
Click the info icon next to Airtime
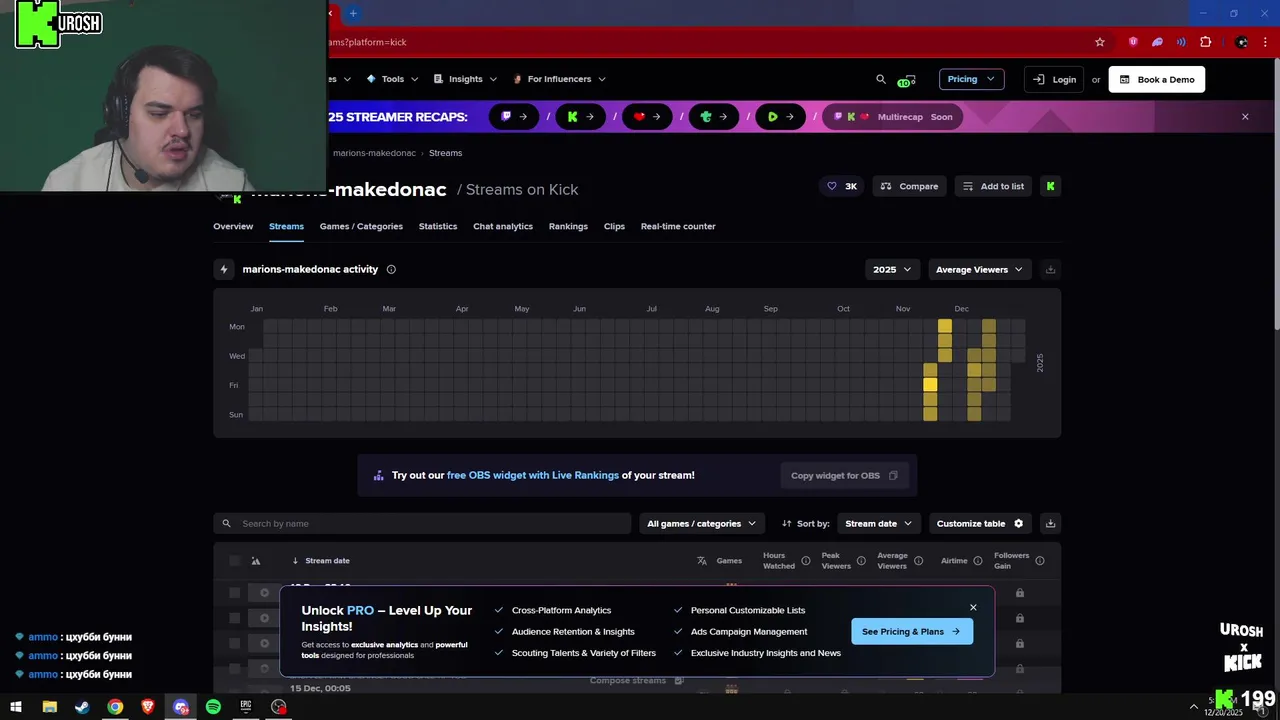tap(978, 561)
